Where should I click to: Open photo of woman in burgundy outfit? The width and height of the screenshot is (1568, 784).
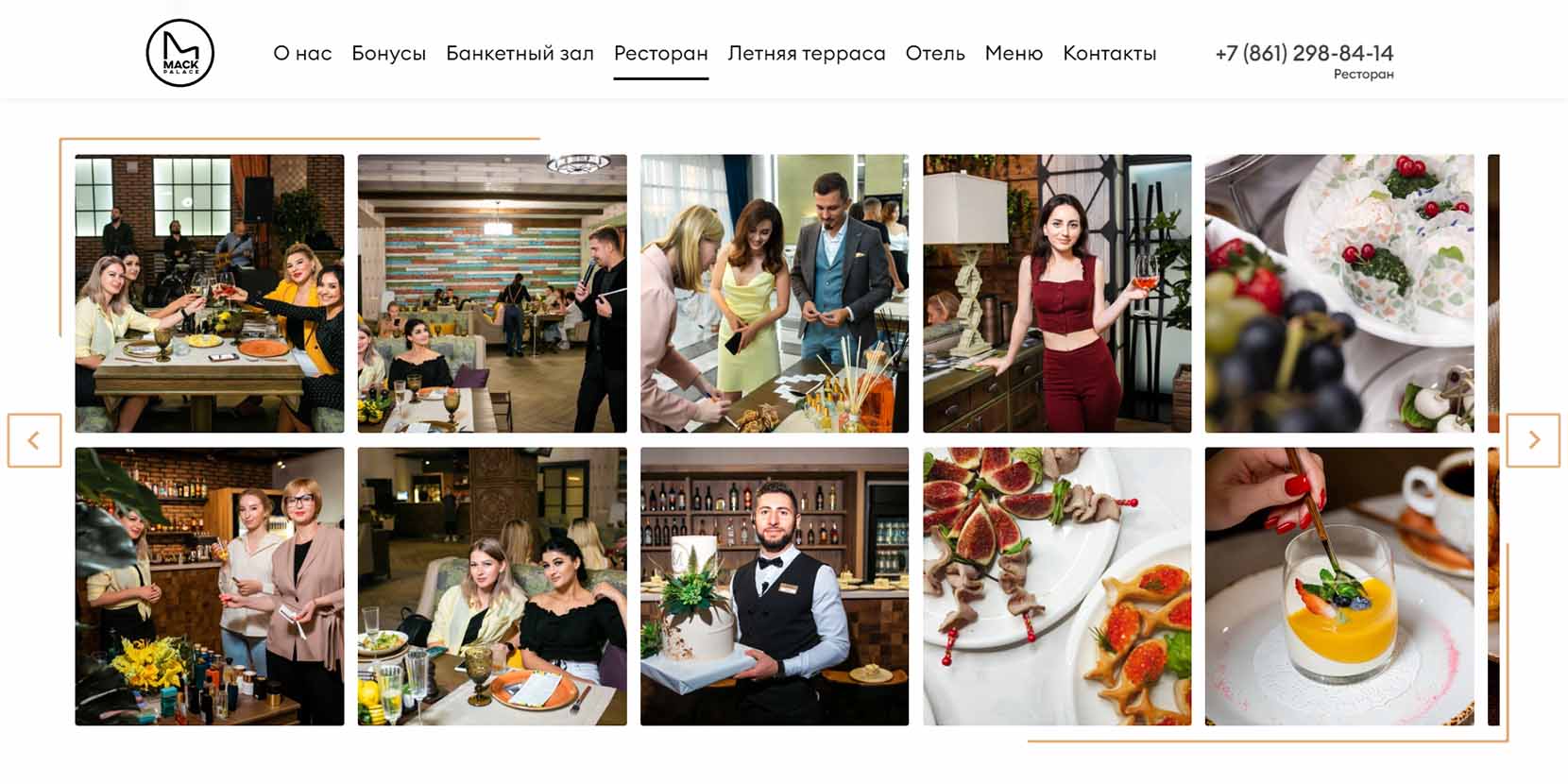click(1057, 294)
